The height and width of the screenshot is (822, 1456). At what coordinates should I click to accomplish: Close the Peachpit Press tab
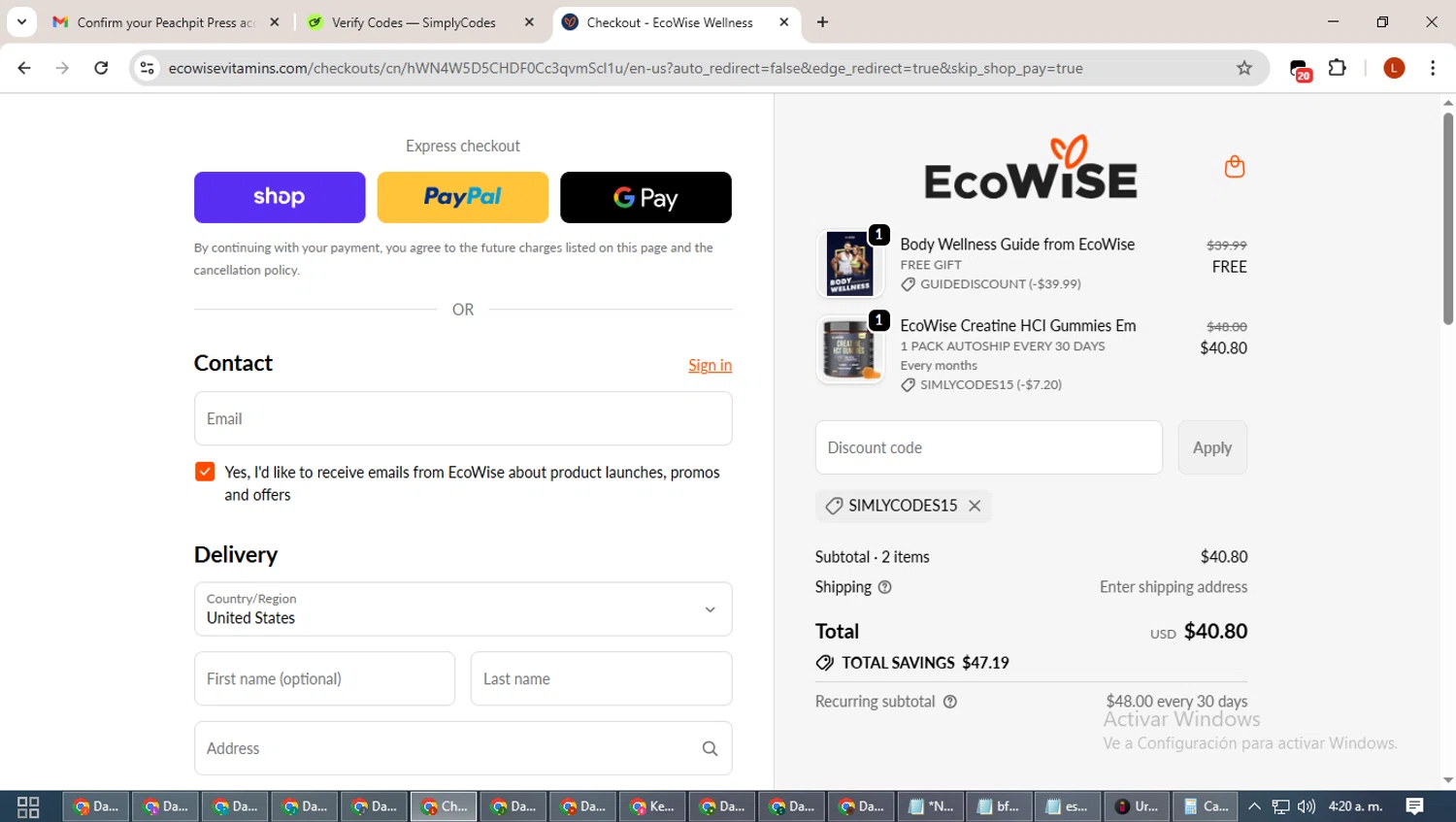coord(275,22)
